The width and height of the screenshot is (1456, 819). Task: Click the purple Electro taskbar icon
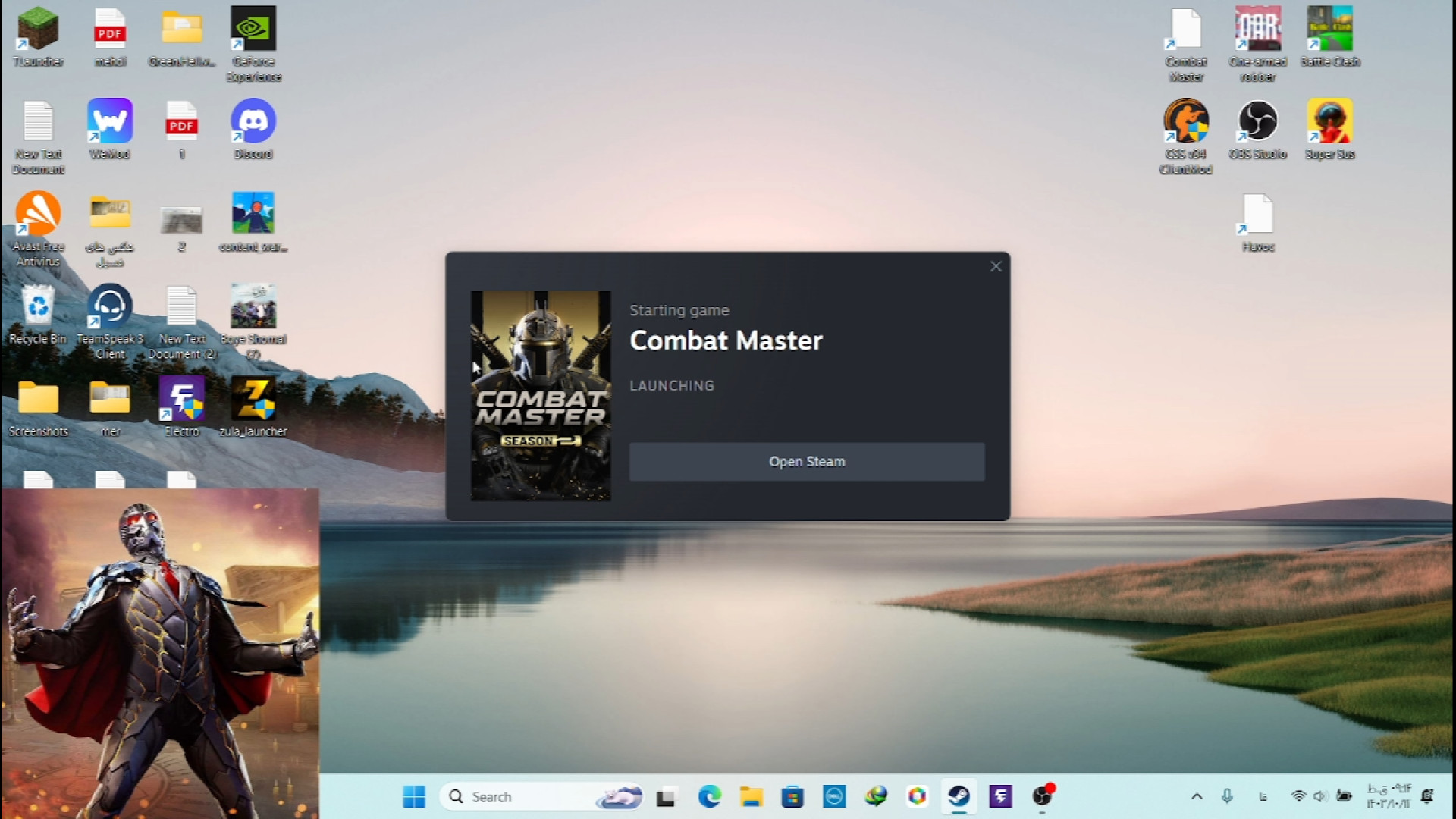(1001, 796)
